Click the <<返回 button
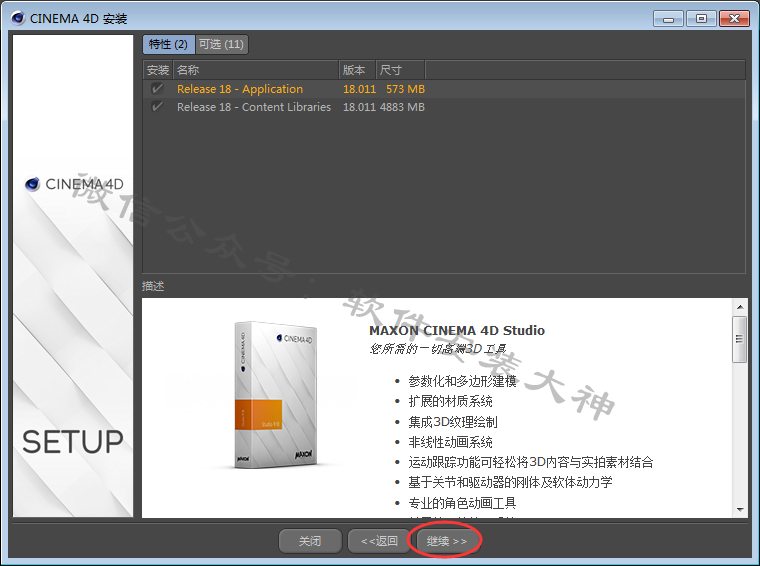 coord(379,541)
